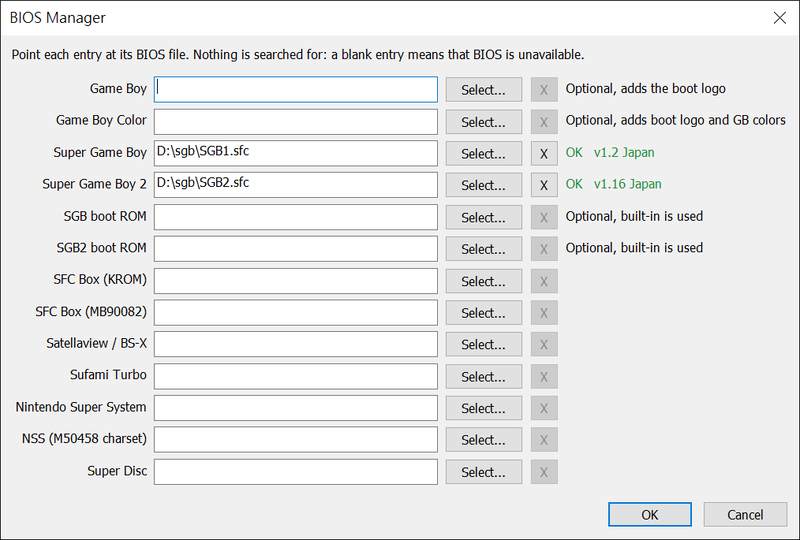The image size is (800, 540).
Task: Select the Satellaview / BS-X BIOS file
Action: [x=484, y=345]
